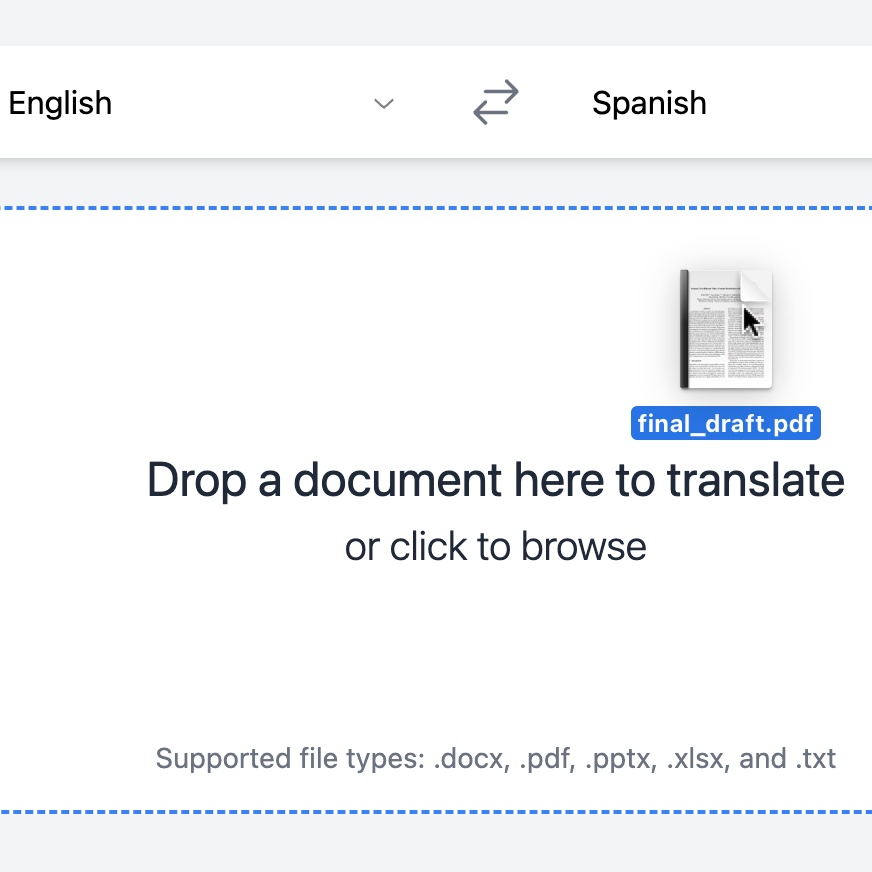Image resolution: width=872 pixels, height=872 pixels.
Task: Open the English source language dropdown
Action: click(x=383, y=103)
